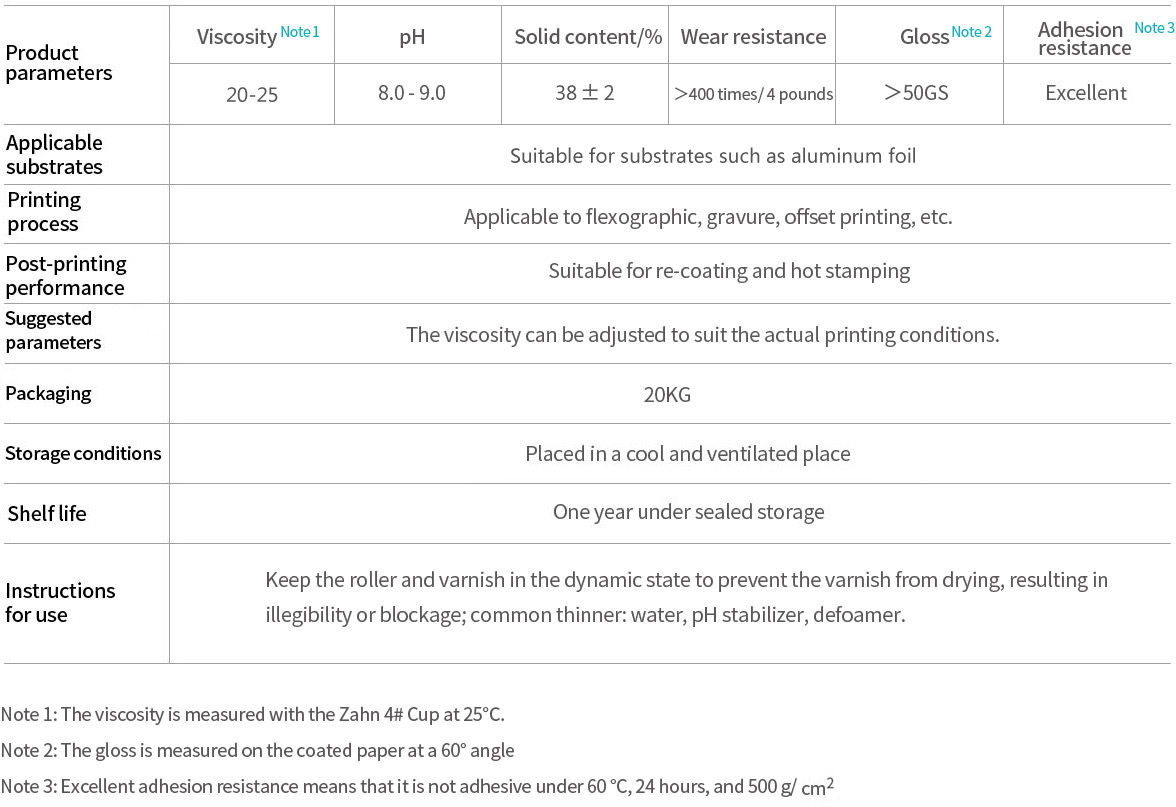
Task: Select the Viscosity column header
Action: pyautogui.click(x=237, y=37)
